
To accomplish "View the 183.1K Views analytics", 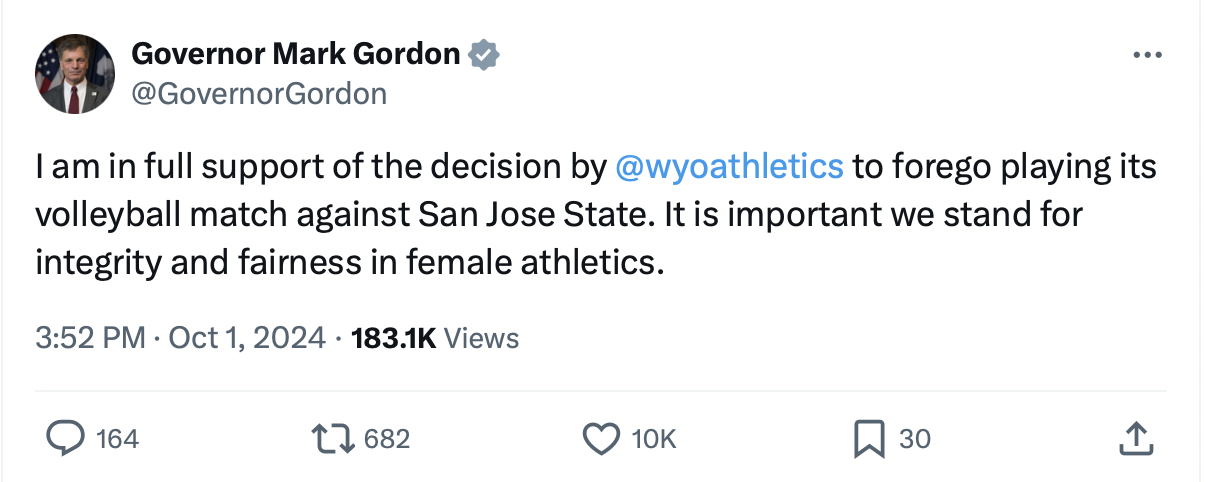I will tap(436, 338).
